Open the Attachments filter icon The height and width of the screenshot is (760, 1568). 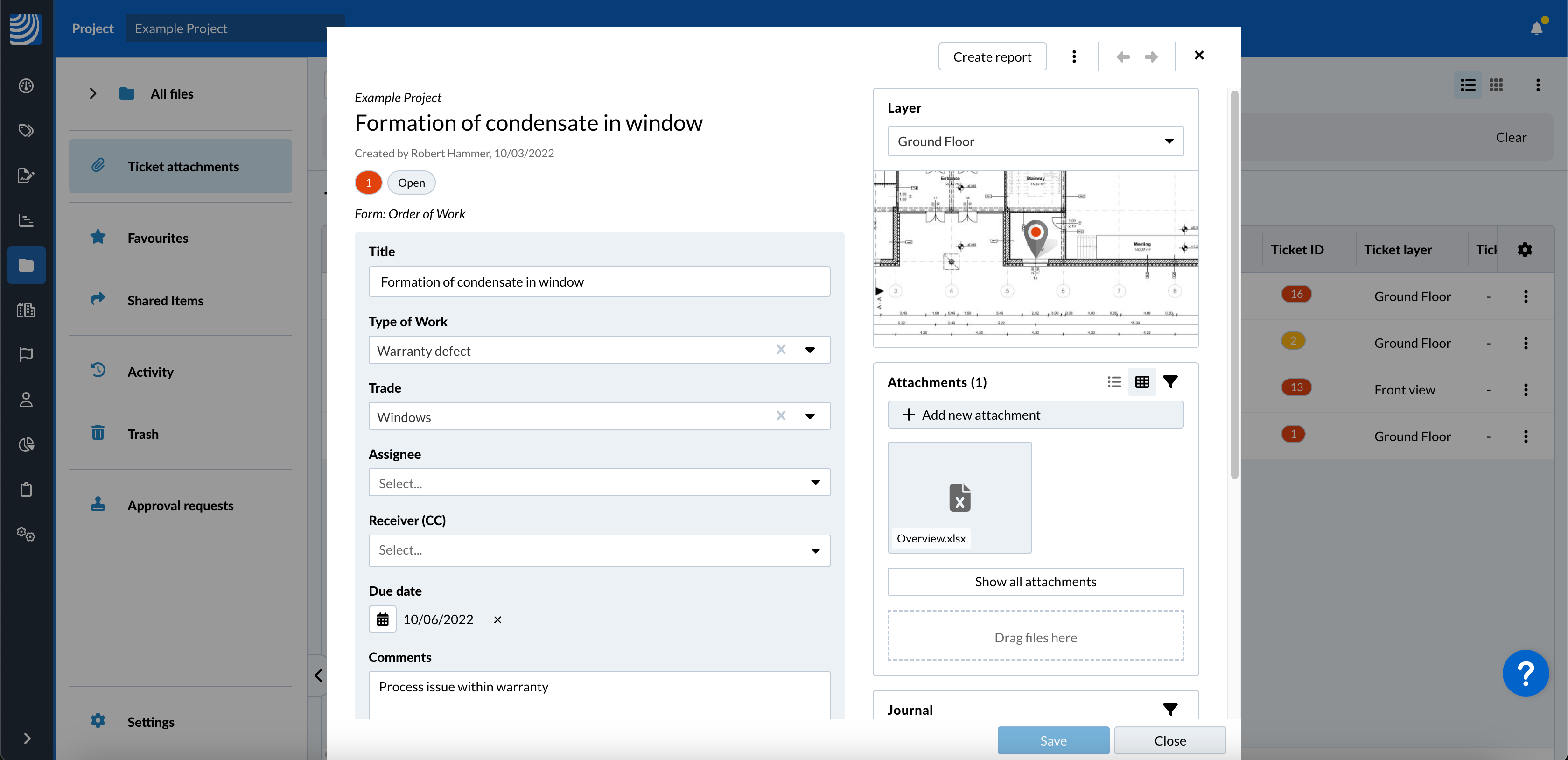(x=1170, y=382)
